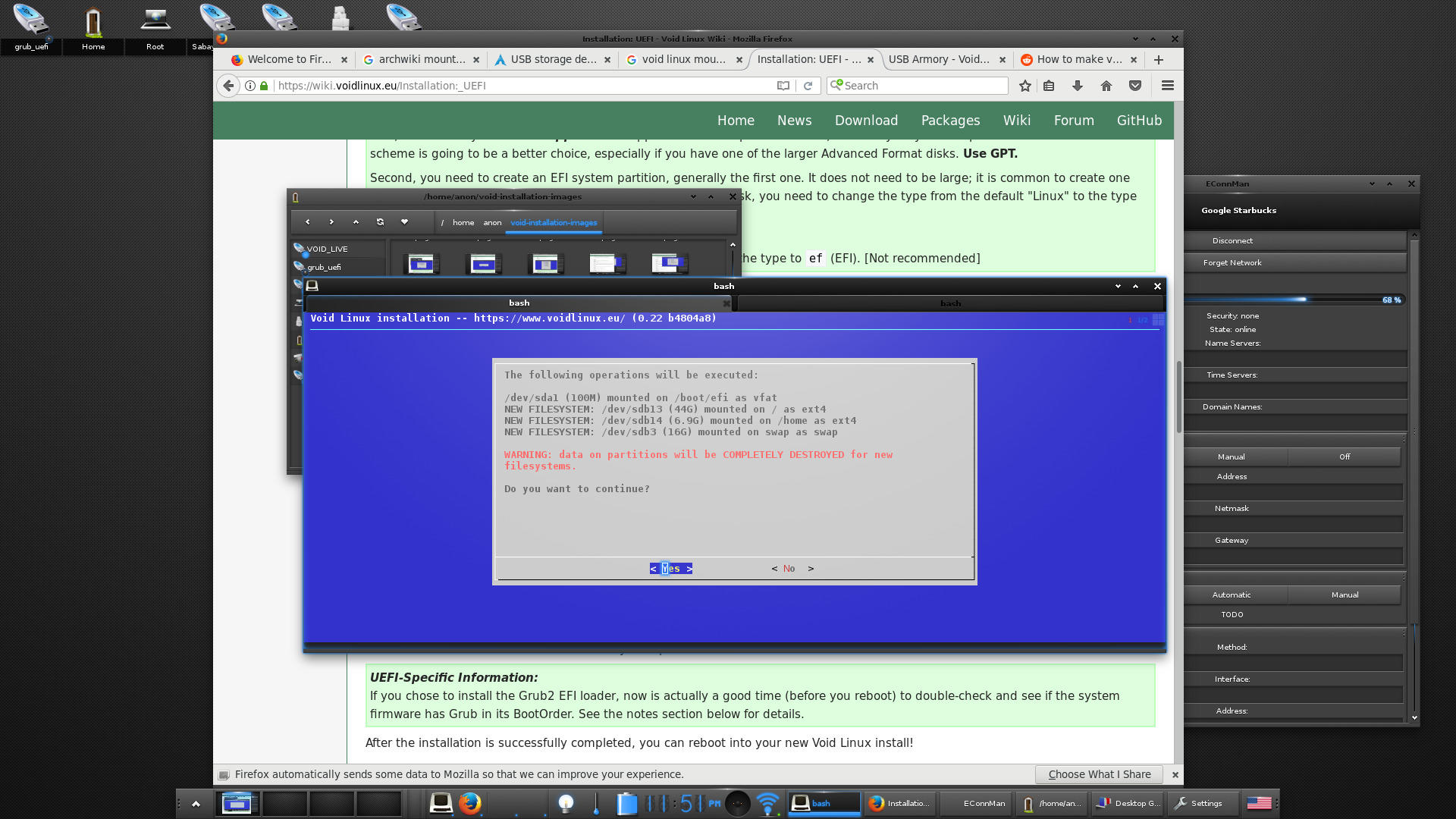Select grub_uefi in file manager sidebar
The image size is (1456, 819).
pos(338,268)
